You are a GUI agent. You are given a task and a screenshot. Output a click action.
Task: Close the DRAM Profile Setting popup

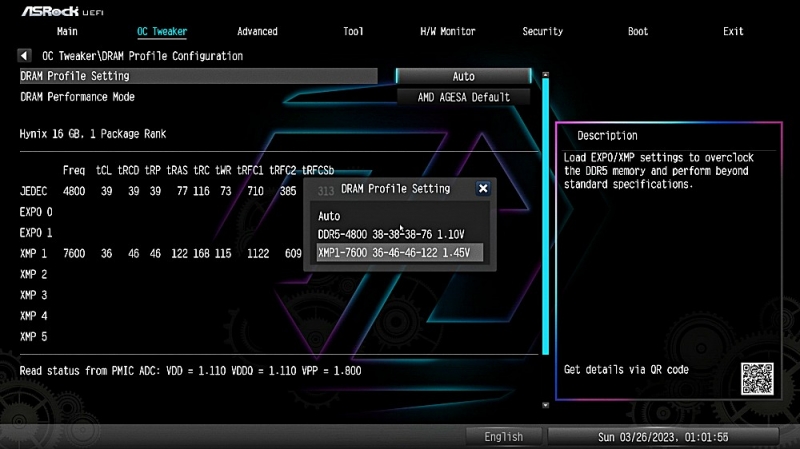pos(483,188)
